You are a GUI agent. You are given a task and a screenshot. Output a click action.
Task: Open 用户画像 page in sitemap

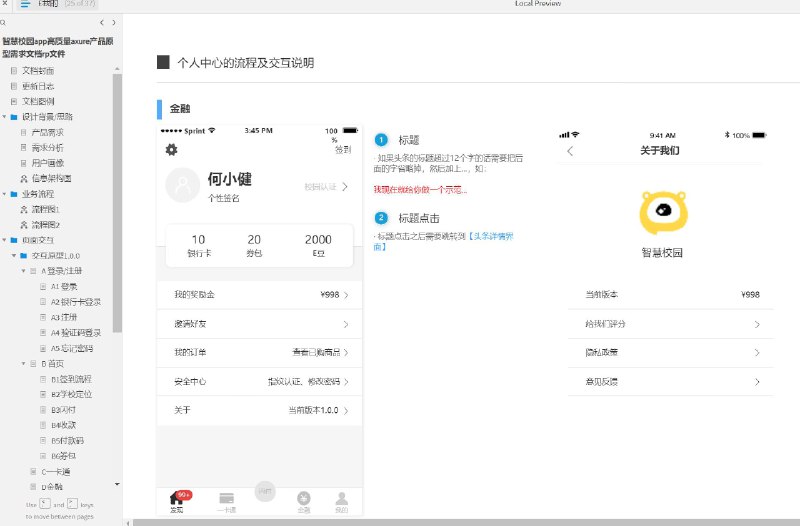(47, 163)
